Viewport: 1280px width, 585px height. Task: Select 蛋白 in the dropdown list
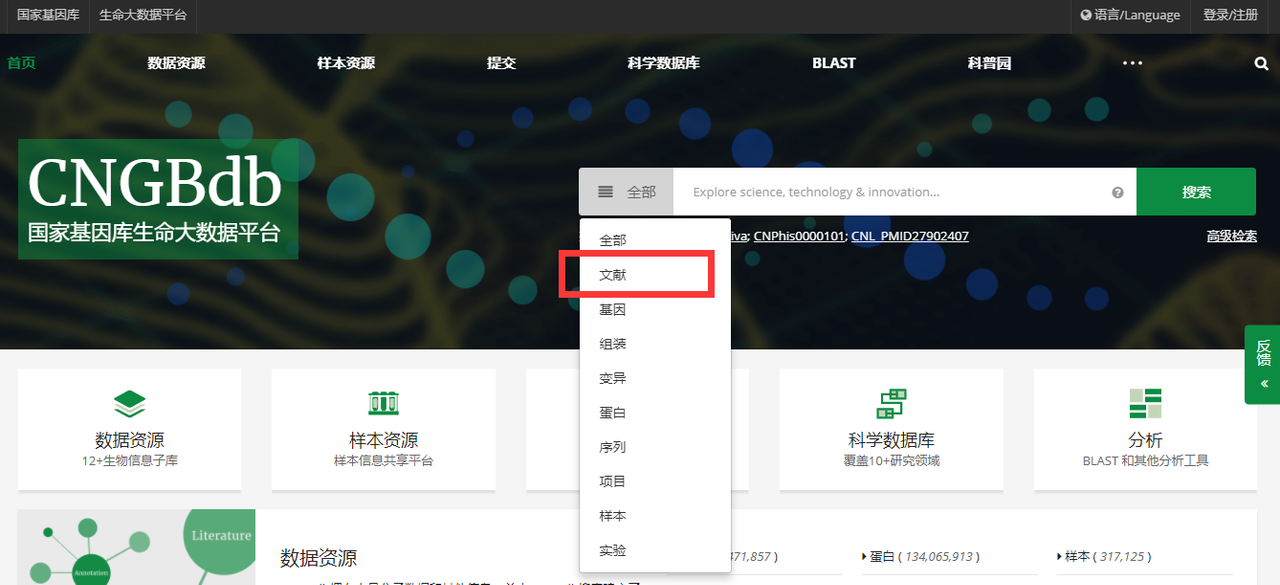655,412
